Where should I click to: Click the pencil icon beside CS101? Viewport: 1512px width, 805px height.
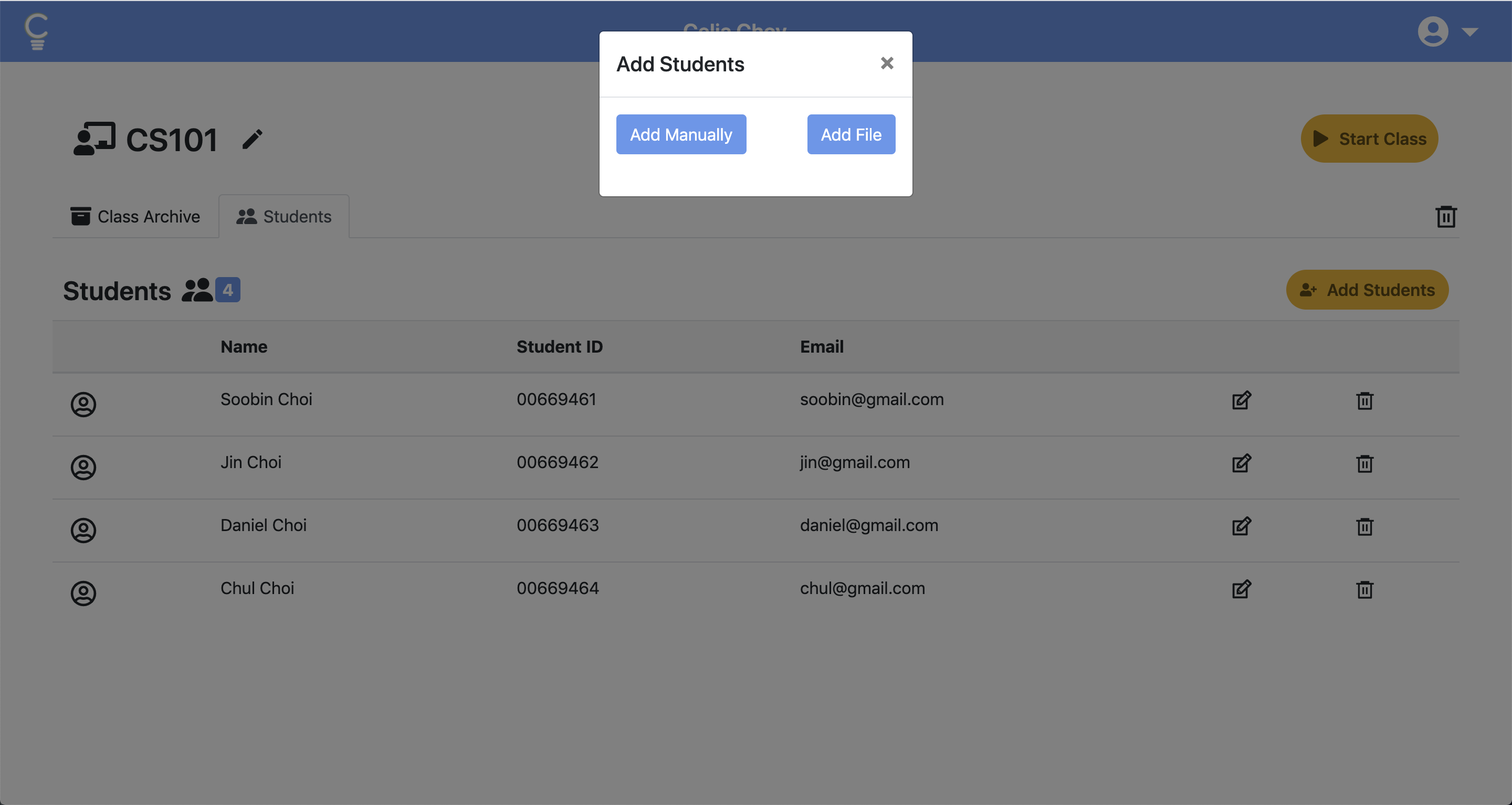253,140
